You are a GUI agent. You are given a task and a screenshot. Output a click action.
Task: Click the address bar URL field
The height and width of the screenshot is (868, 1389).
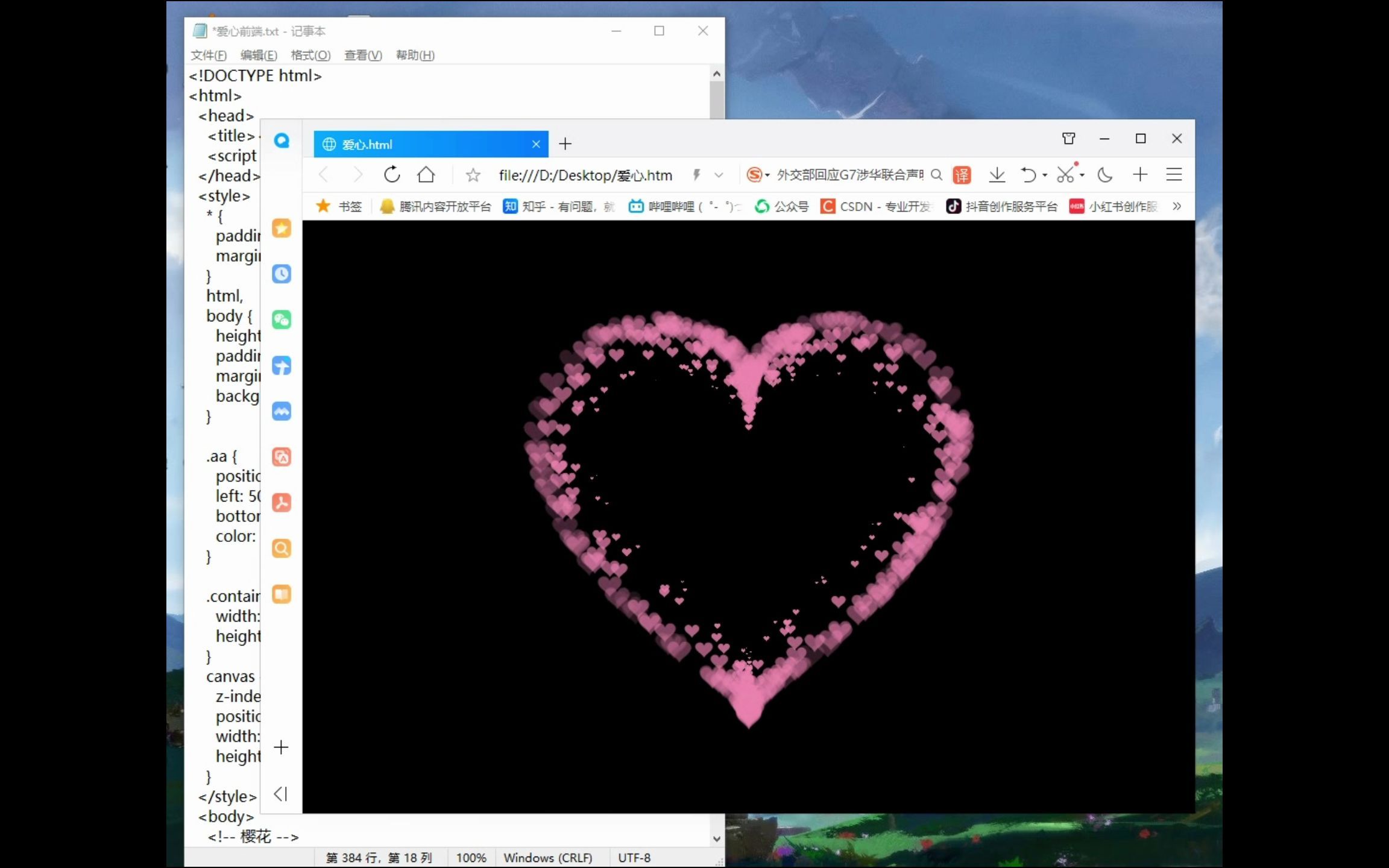[x=585, y=175]
